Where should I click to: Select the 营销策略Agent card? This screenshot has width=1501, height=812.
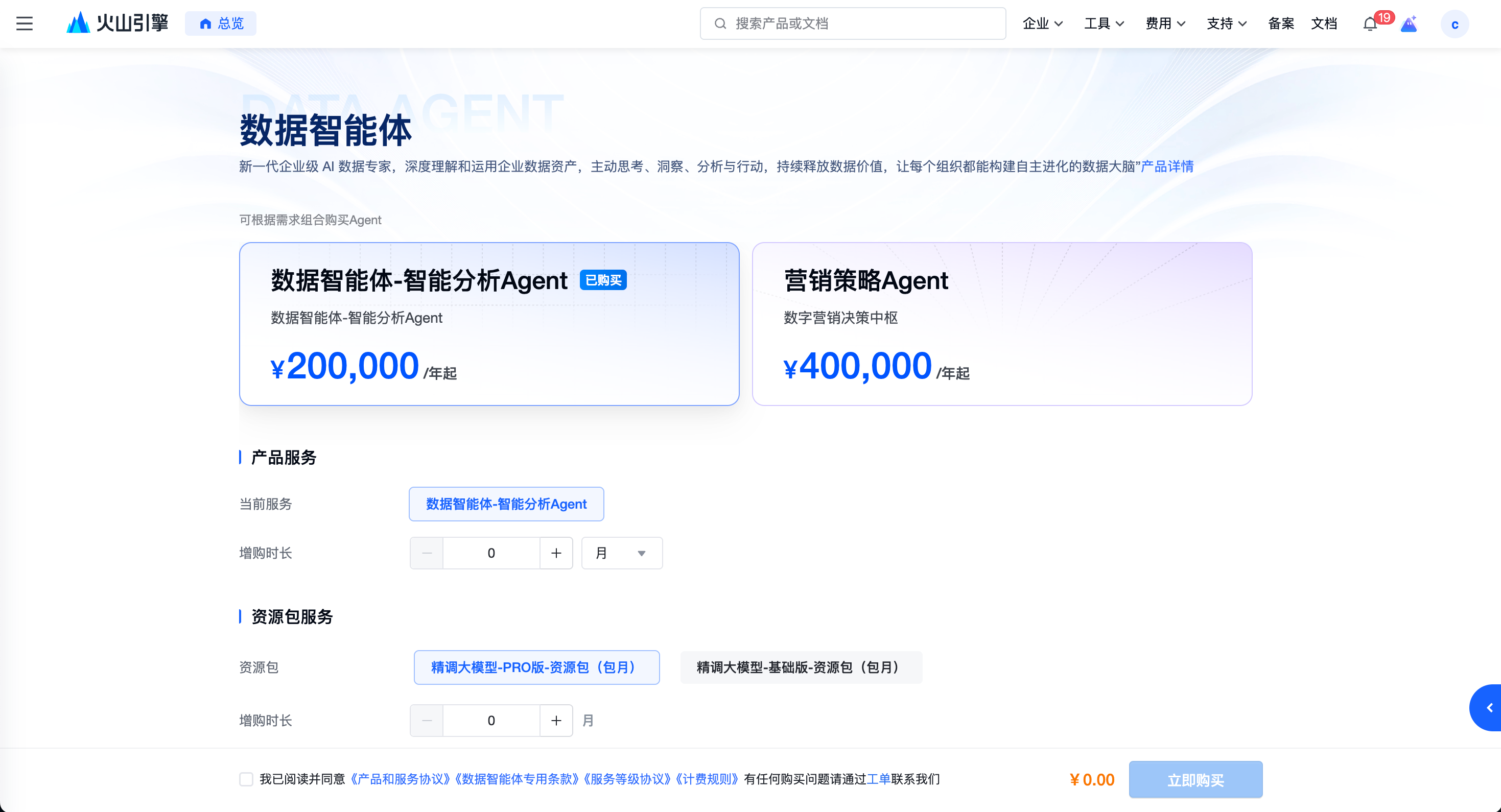click(x=1002, y=324)
